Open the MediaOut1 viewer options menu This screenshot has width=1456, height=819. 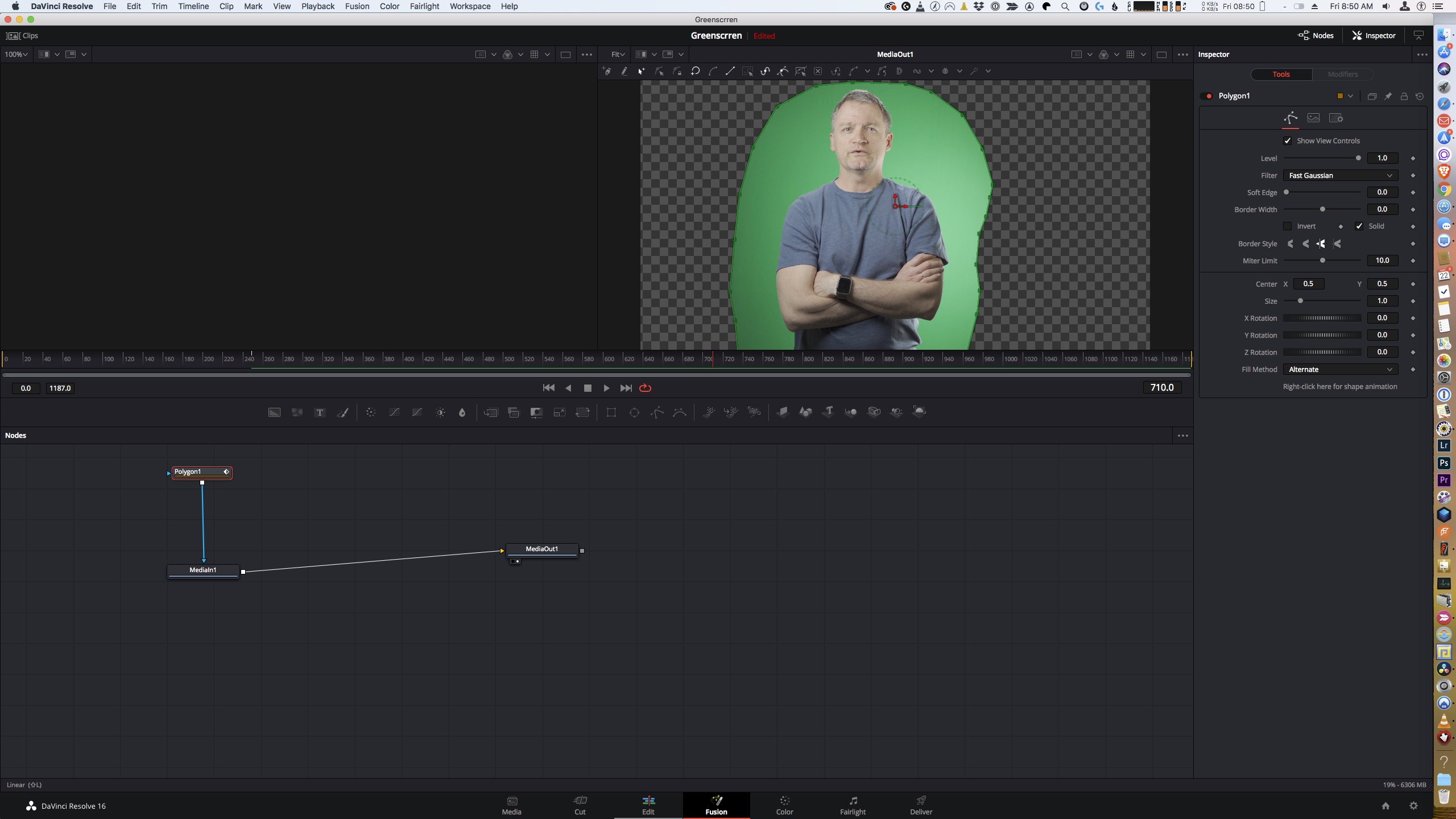click(1182, 55)
